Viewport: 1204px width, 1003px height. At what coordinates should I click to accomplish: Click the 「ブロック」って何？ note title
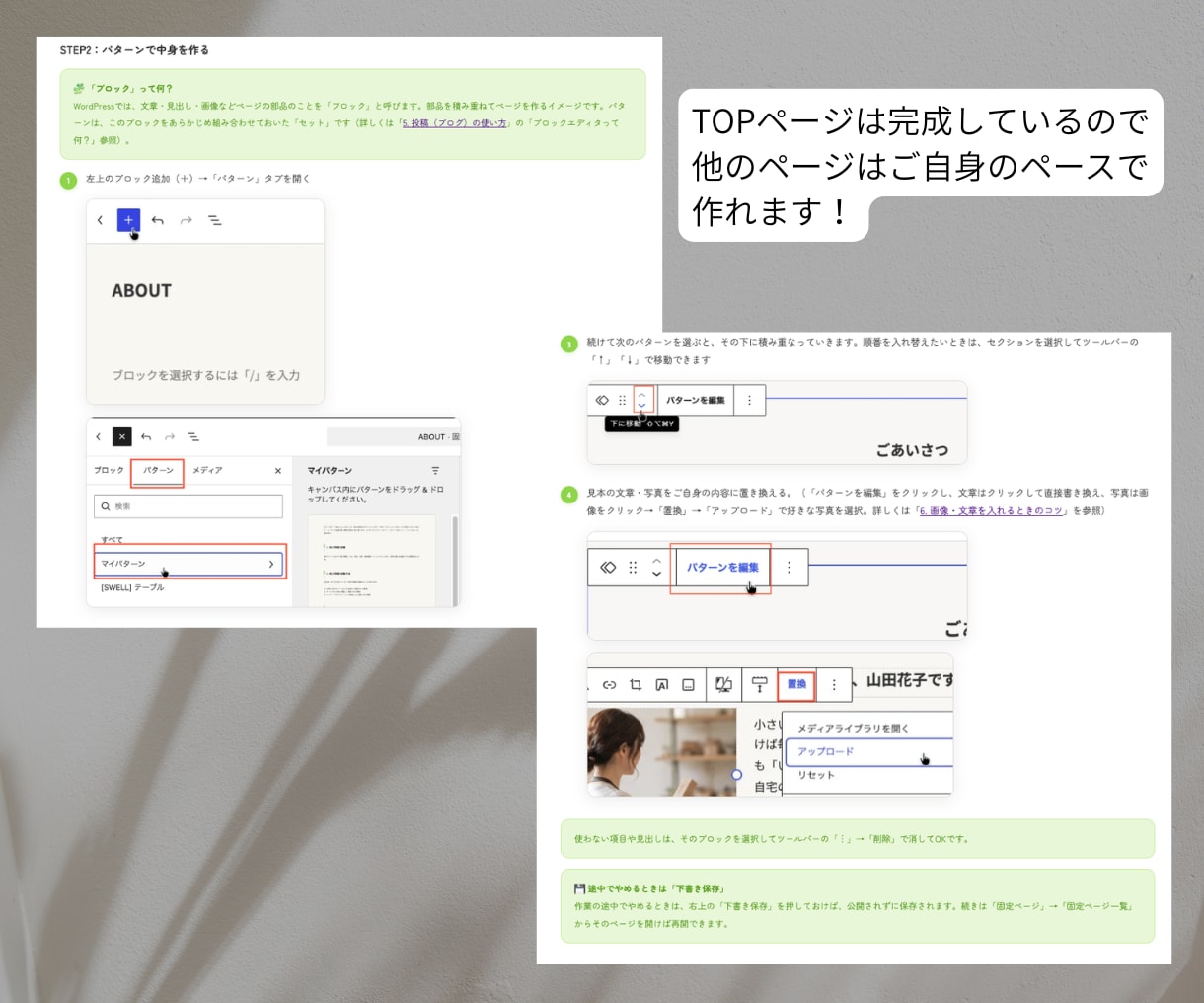coord(131,88)
